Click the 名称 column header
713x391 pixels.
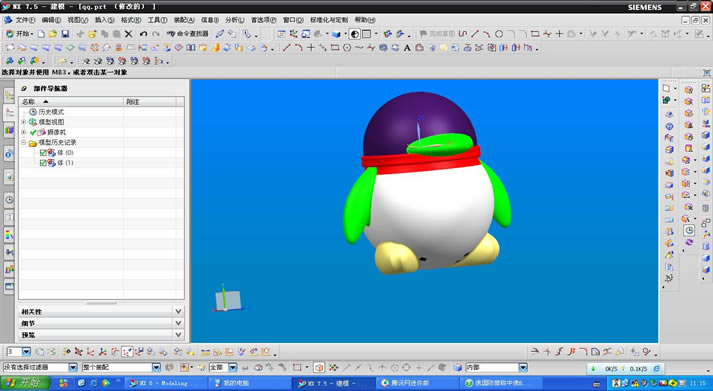(x=71, y=102)
